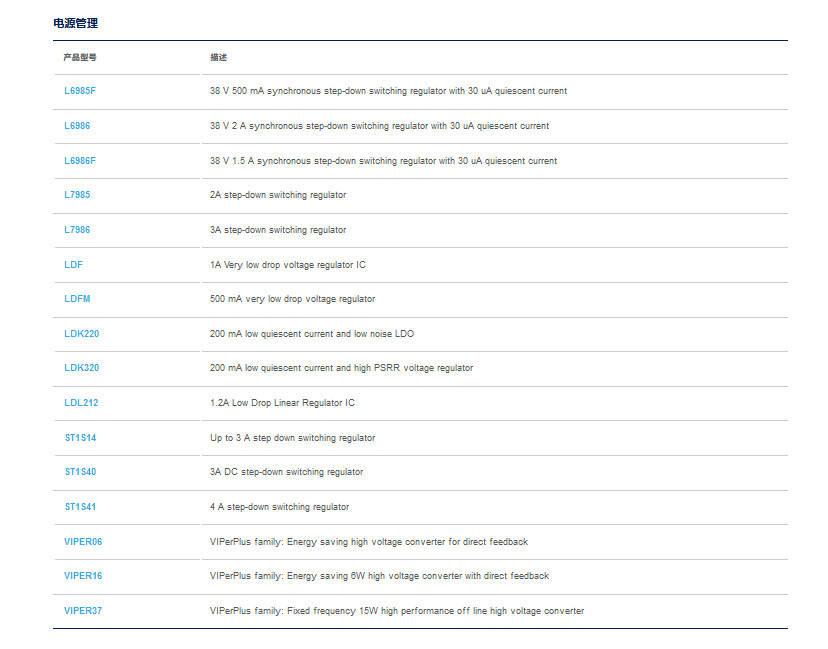This screenshot has height=649, width=828.
Task: Select "4 A step-down switching regulator" text
Action: [x=280, y=507]
